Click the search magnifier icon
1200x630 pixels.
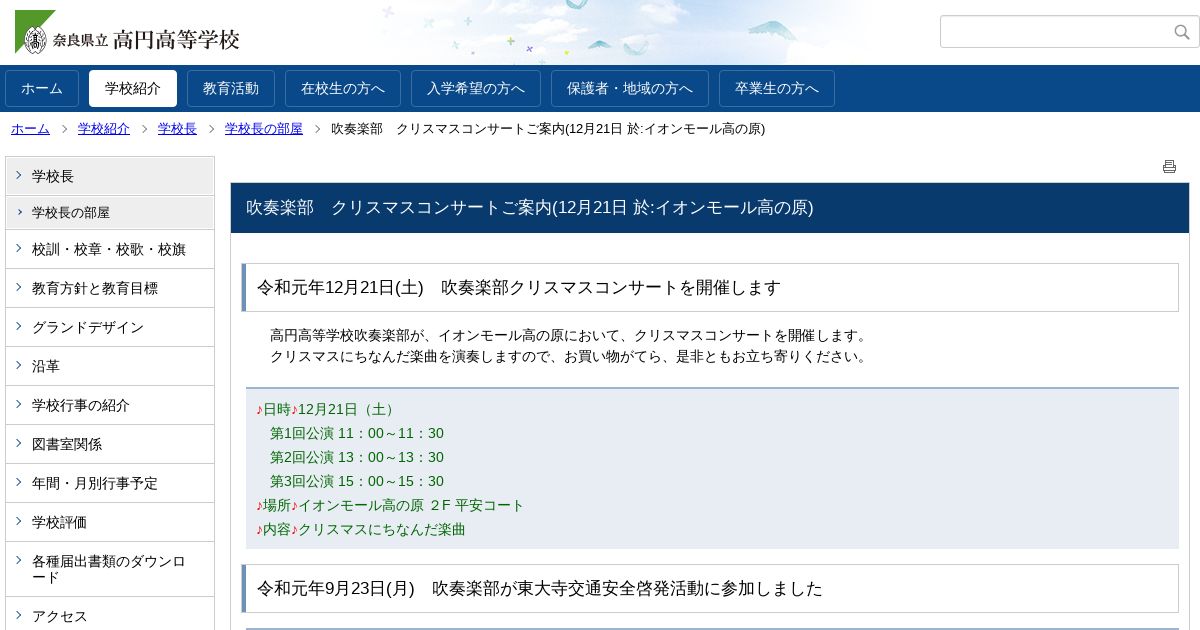point(1182,32)
